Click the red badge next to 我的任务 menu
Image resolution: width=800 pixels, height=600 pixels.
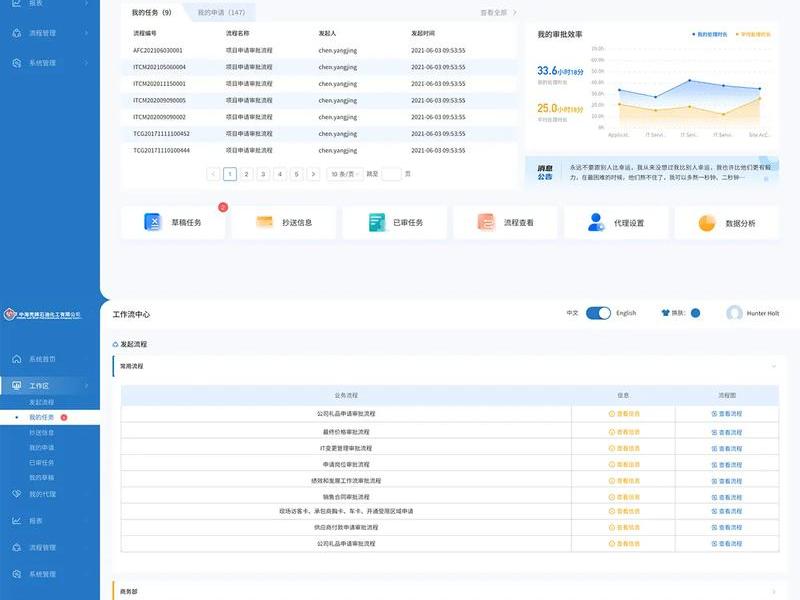tap(64, 417)
